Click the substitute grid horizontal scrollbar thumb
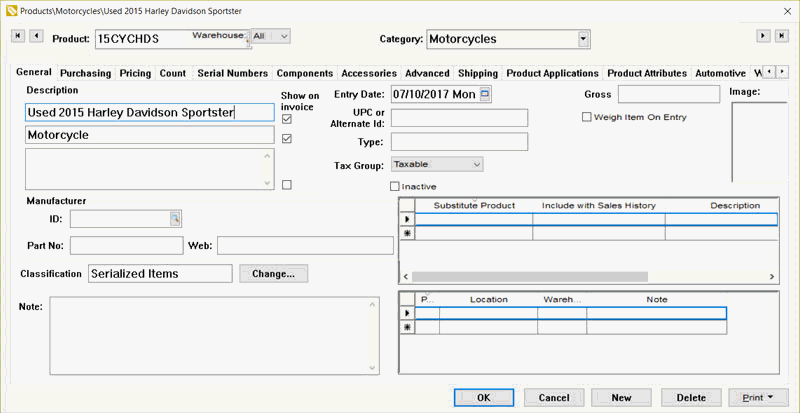This screenshot has height=413, width=800. coord(530,277)
